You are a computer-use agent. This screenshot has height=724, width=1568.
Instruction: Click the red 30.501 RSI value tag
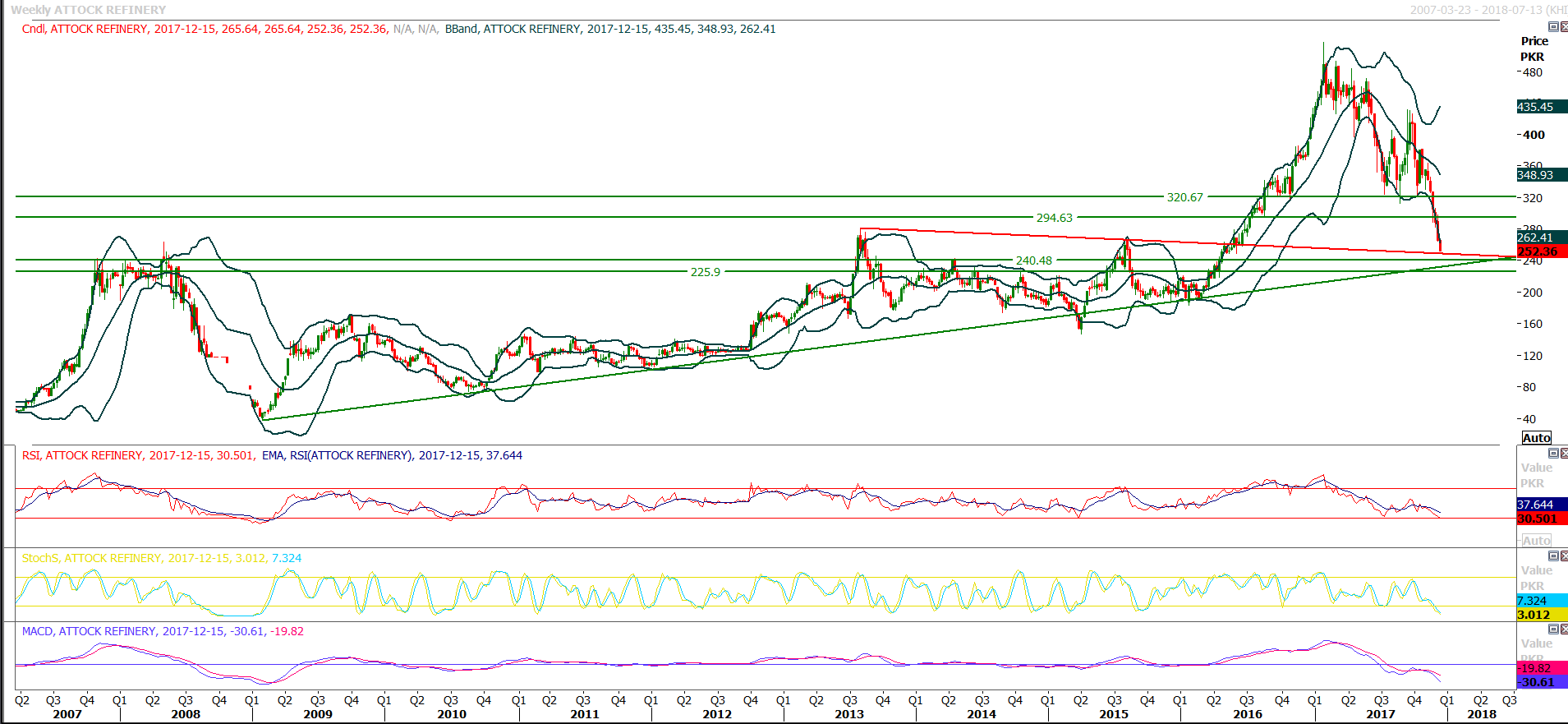(1541, 519)
